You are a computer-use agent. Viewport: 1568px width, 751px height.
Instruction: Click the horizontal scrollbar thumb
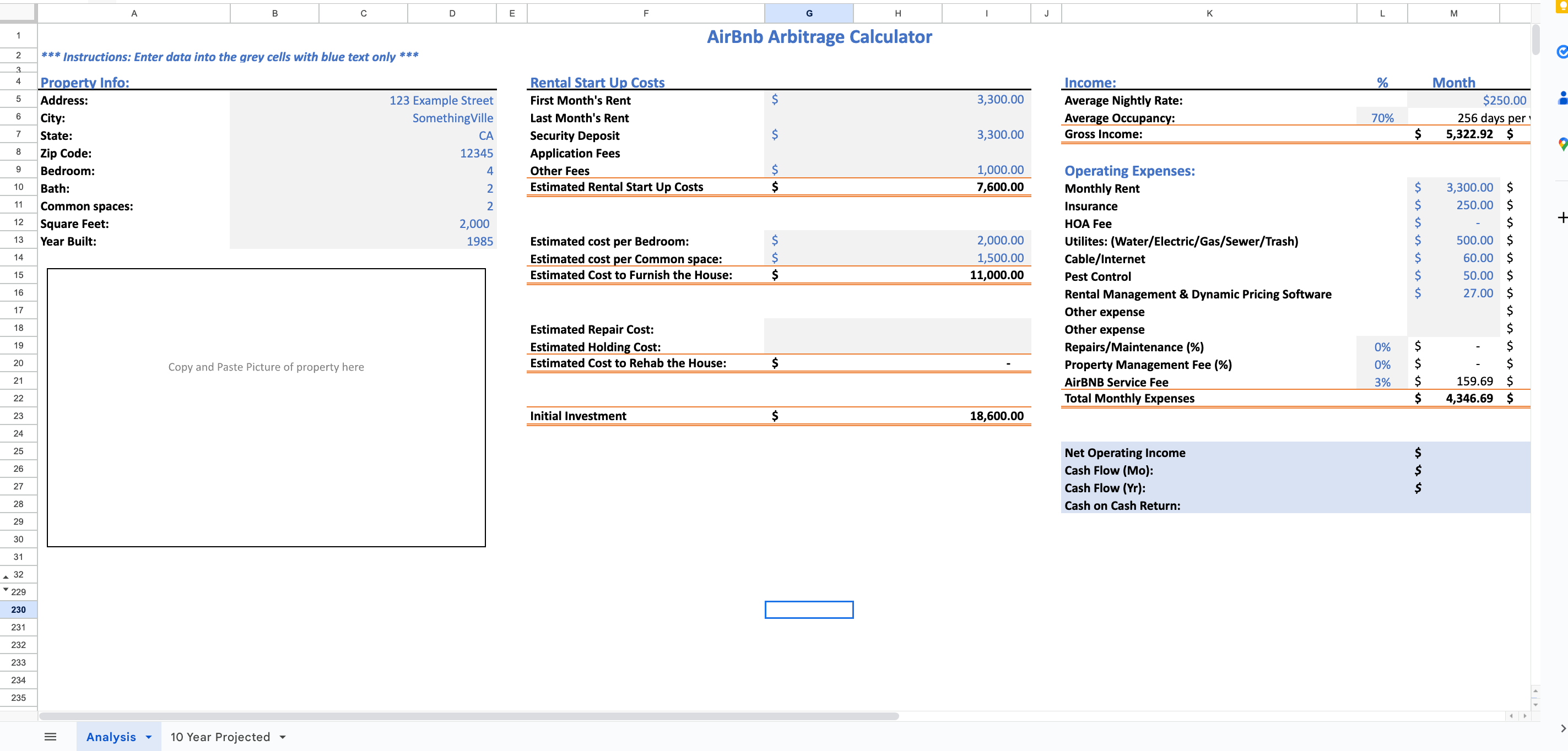(469, 716)
